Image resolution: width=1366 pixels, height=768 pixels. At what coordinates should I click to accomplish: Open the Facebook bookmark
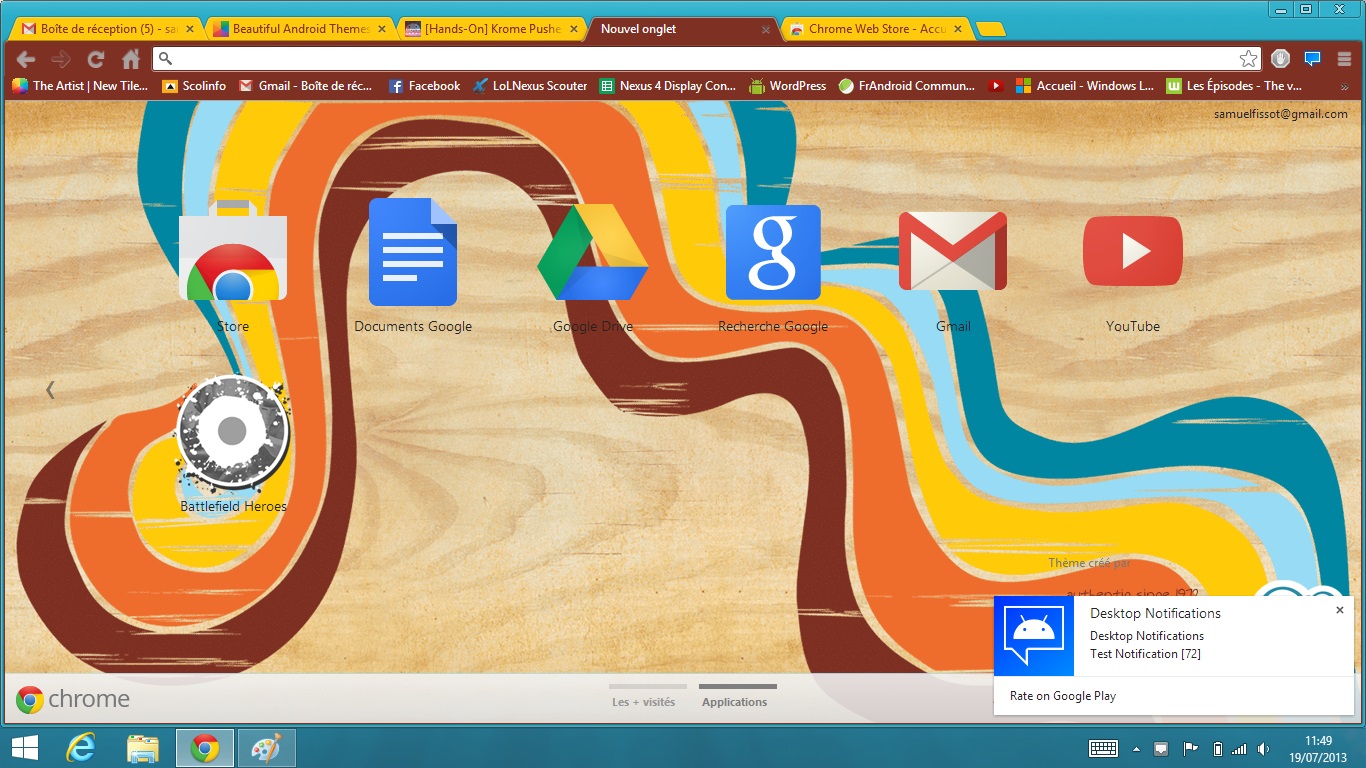[x=424, y=86]
